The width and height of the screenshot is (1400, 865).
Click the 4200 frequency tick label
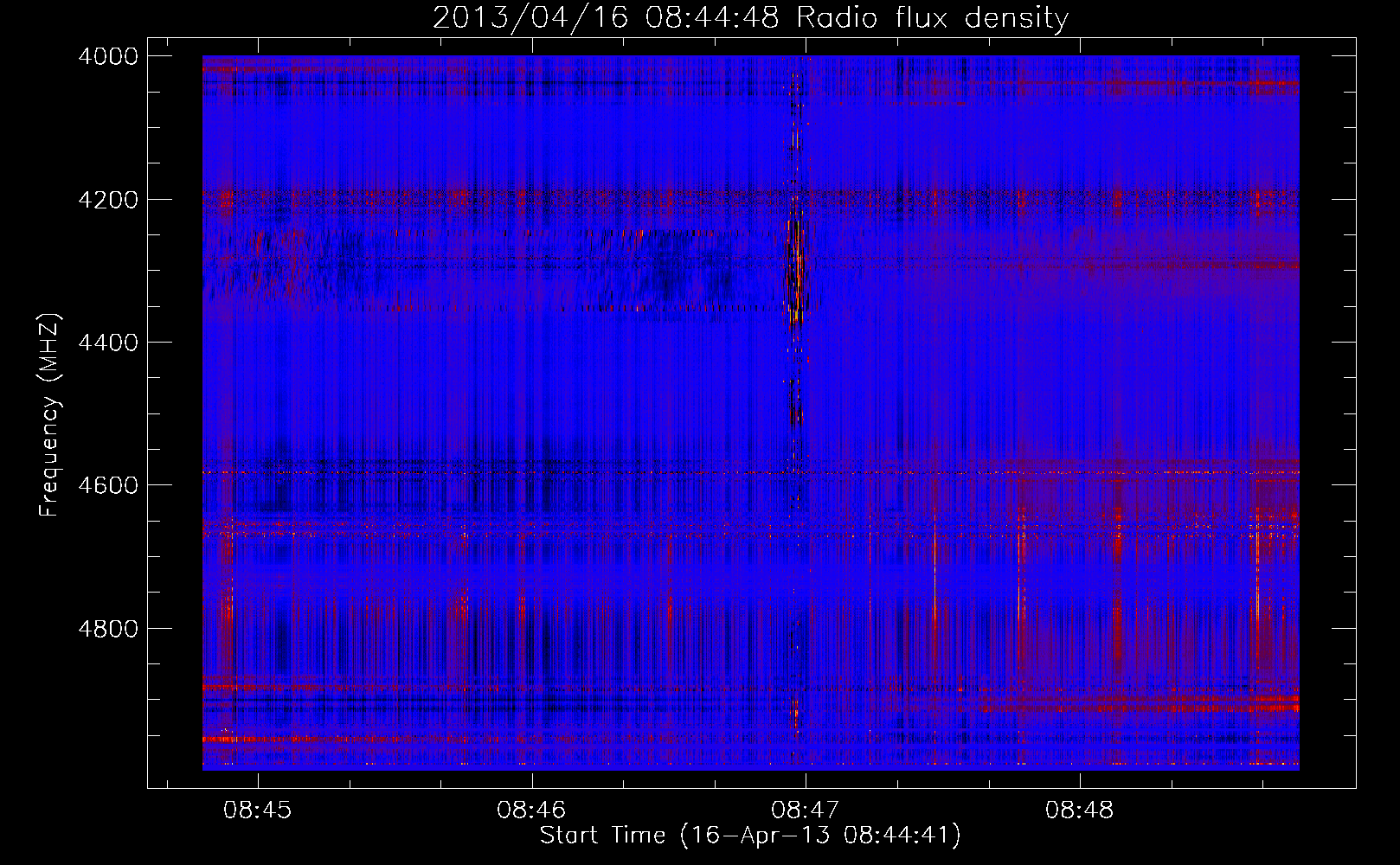point(108,199)
